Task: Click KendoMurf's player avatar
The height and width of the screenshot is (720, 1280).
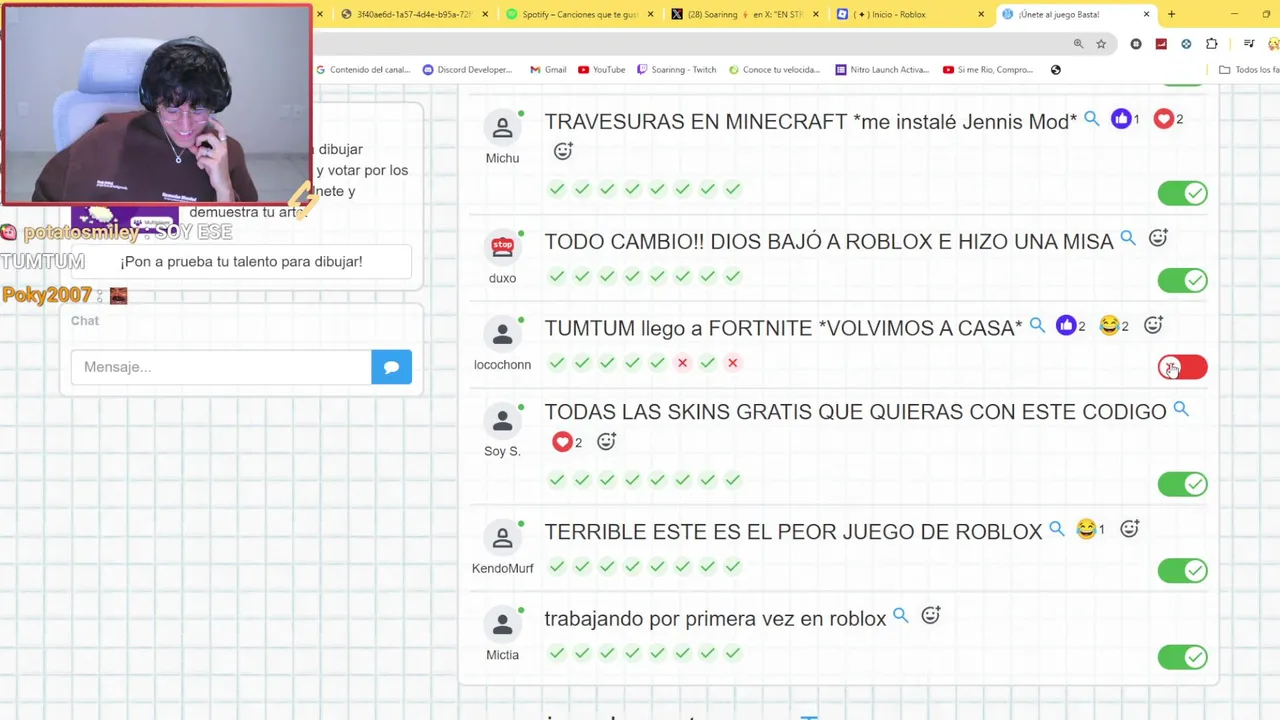Action: [502, 538]
